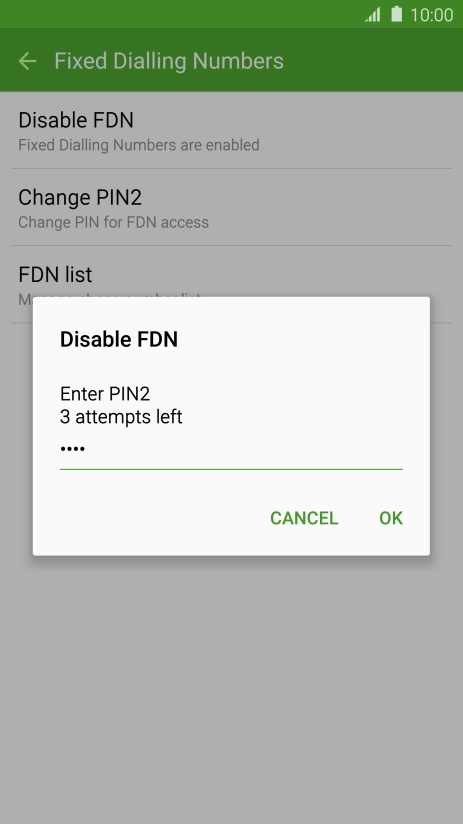The height and width of the screenshot is (824, 463).
Task: Confirm the PIN2 with OK
Action: tap(391, 518)
